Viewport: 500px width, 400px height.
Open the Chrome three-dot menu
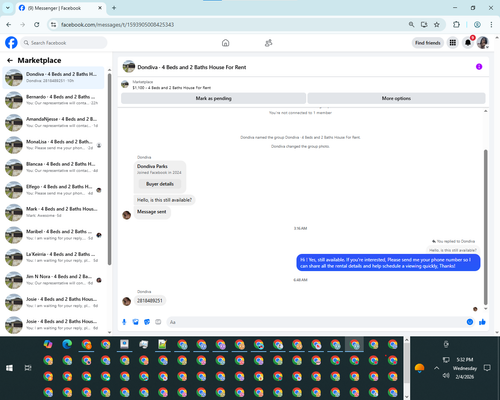pos(491,25)
